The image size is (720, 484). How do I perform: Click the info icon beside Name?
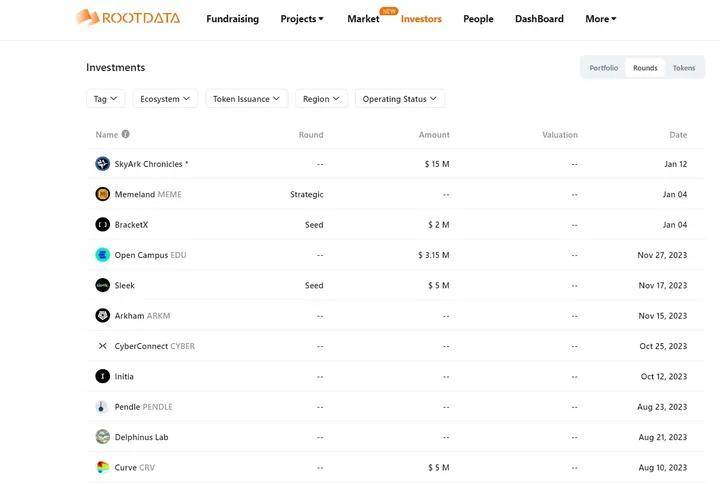pyautogui.click(x=125, y=134)
